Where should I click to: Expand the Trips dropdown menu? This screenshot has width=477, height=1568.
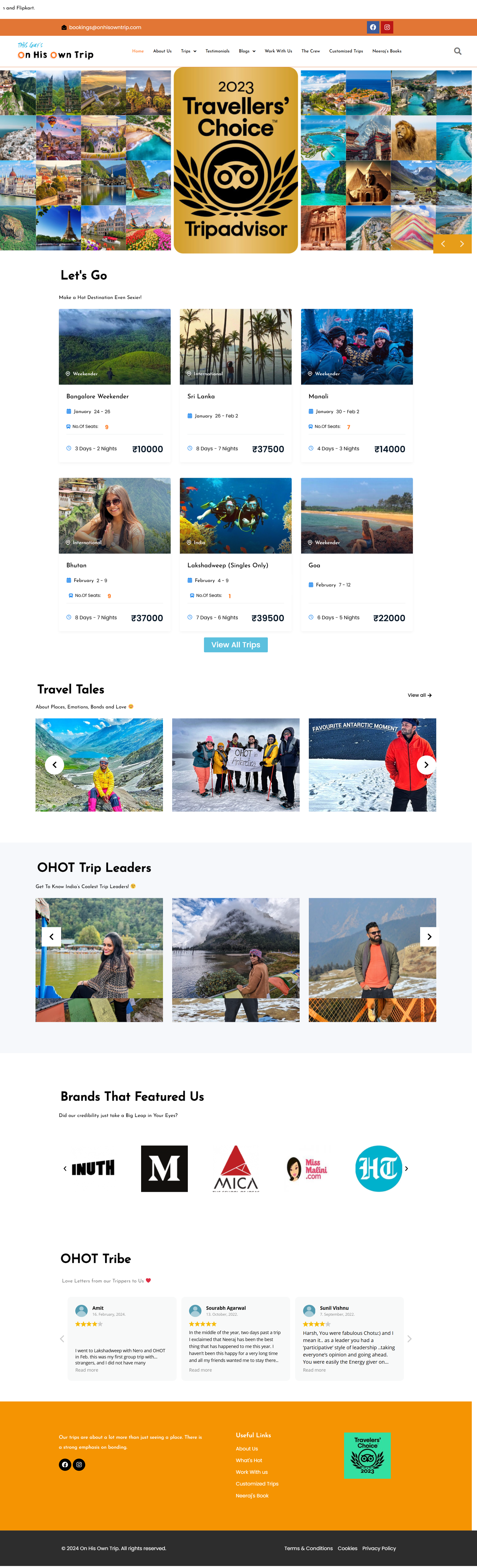[189, 51]
